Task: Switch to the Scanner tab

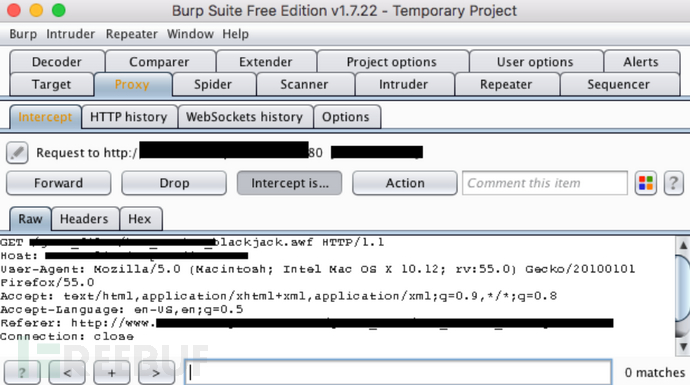Action: (305, 84)
